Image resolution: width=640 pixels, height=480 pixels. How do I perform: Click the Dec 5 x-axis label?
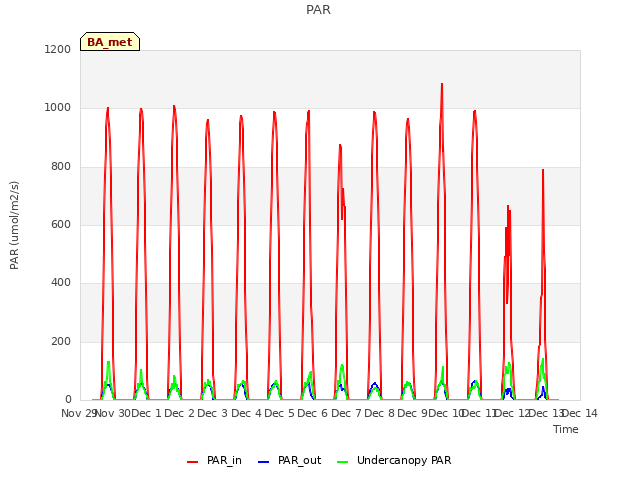click(x=279, y=413)
